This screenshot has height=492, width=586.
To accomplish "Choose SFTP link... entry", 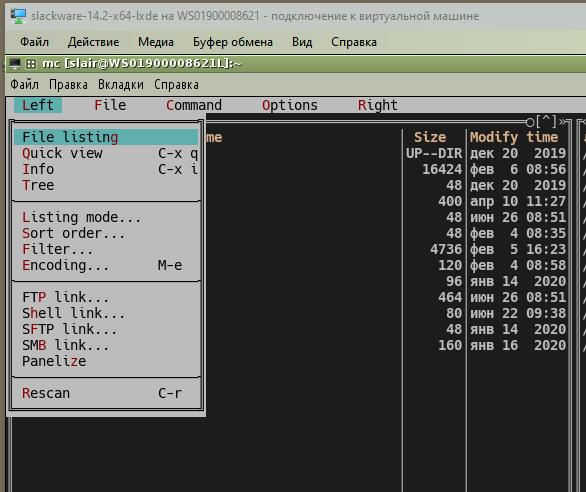I will pos(106,329).
